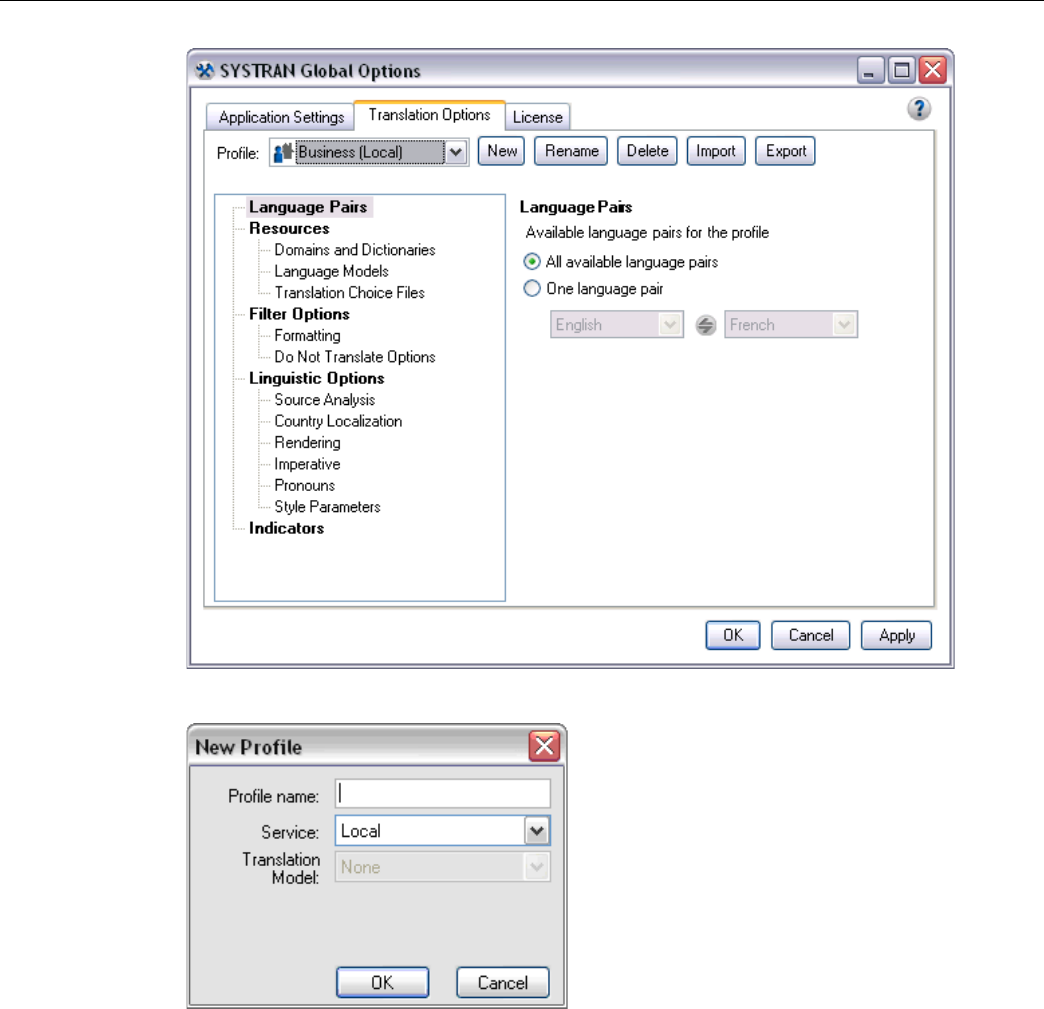This screenshot has height=1009, width=1044.
Task: Select Linguistic Options in the tree
Action: (x=316, y=378)
